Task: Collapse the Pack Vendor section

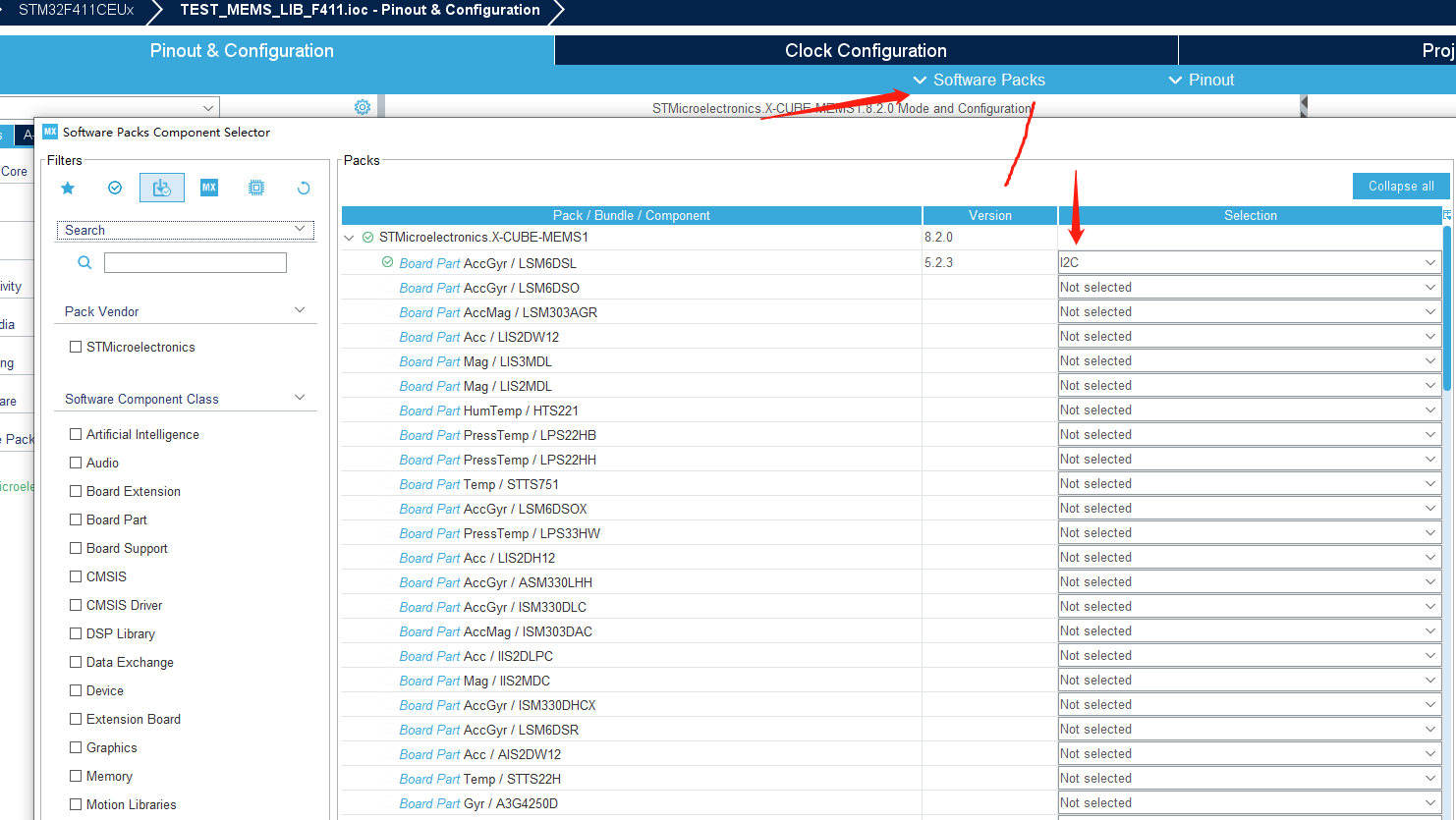Action: tap(300, 310)
